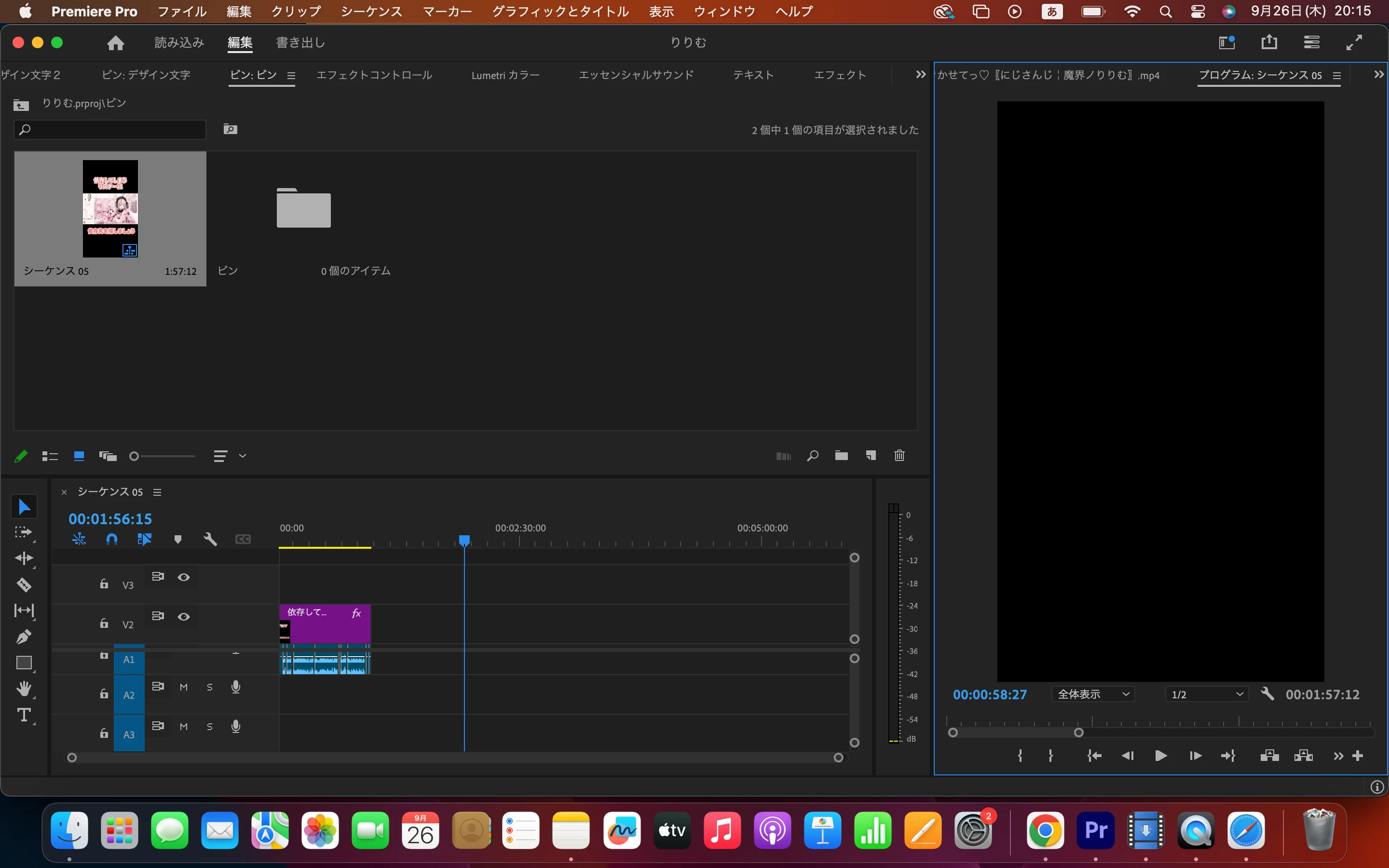Click the thumbnail size zoom slider
The image size is (1389, 868).
134,456
